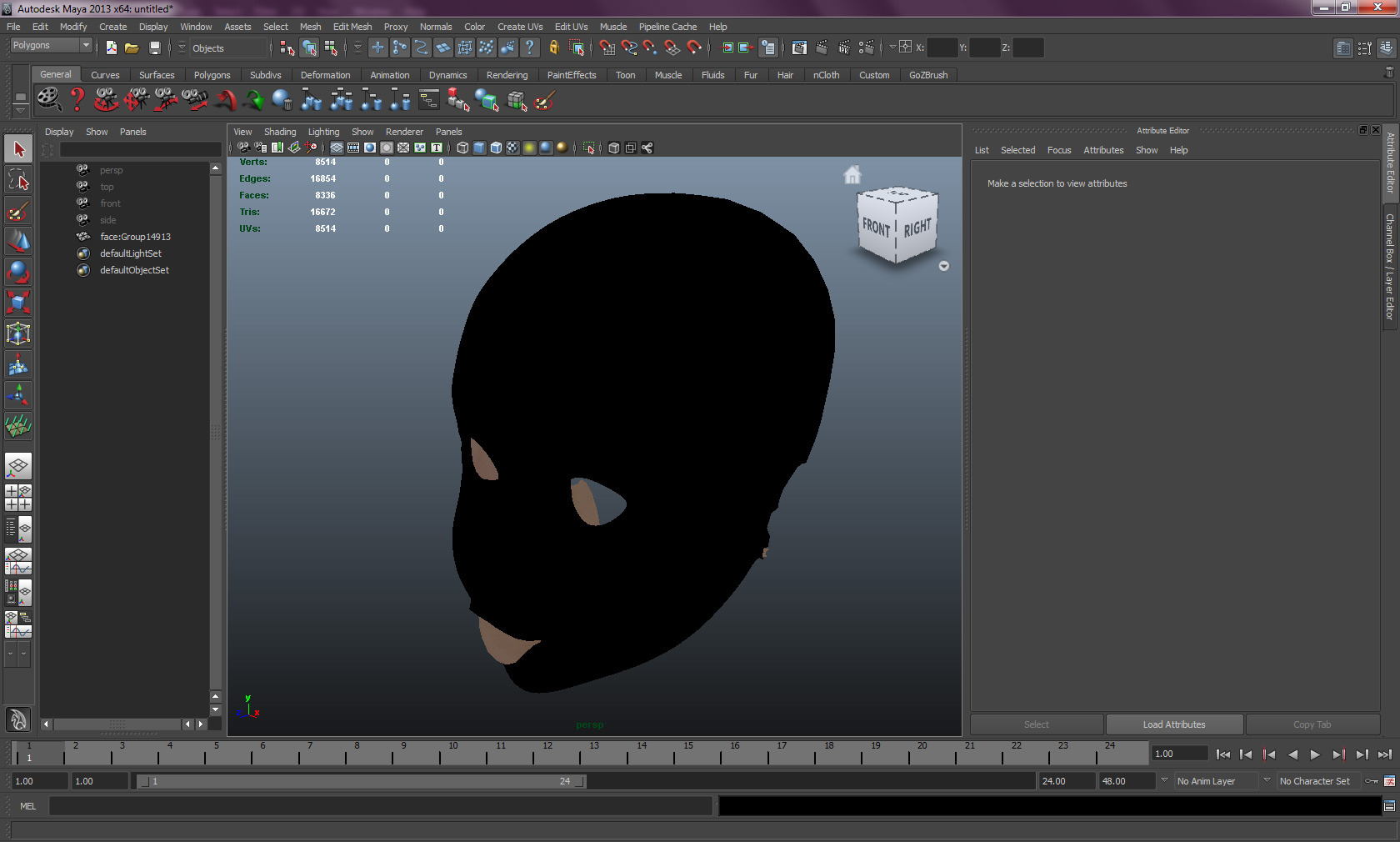Select the Soft Modification tool
1400x842 pixels.
pyautogui.click(x=18, y=365)
